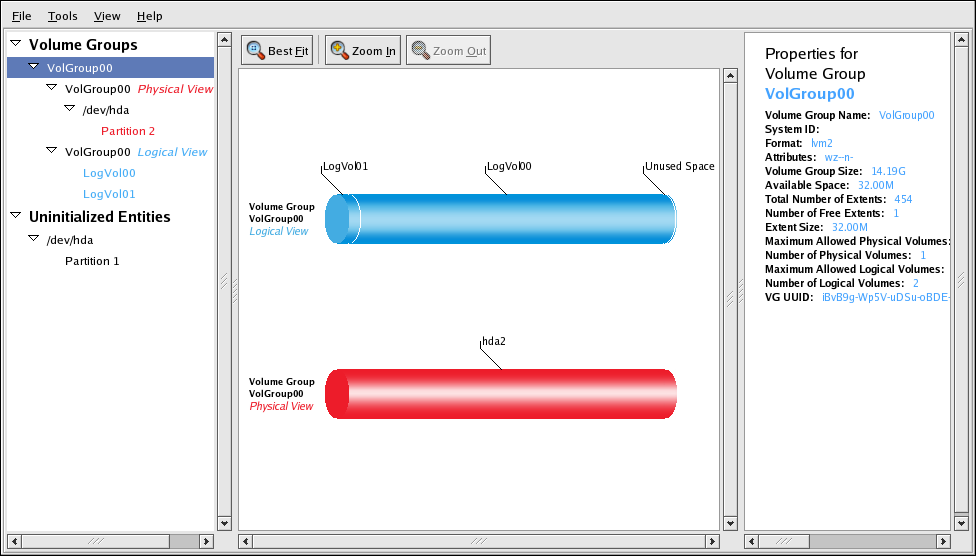Image resolution: width=976 pixels, height=556 pixels.
Task: Select Partition 2 in the tree
Action: tap(128, 131)
